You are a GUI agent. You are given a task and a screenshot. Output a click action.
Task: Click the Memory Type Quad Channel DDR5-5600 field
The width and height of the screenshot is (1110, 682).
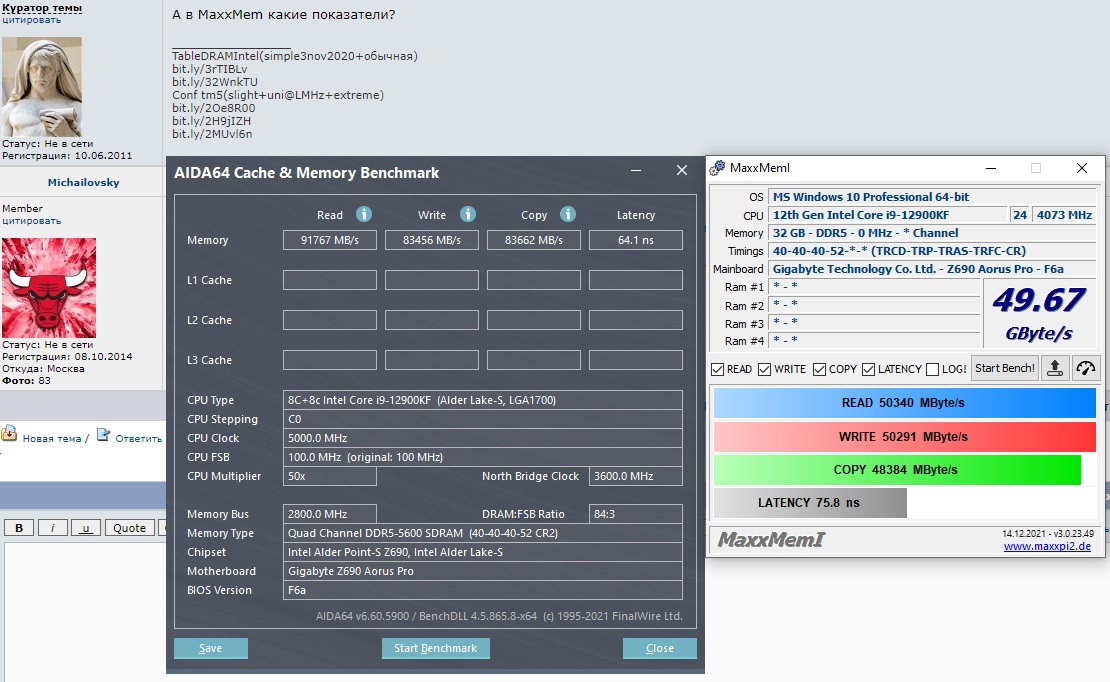(483, 533)
